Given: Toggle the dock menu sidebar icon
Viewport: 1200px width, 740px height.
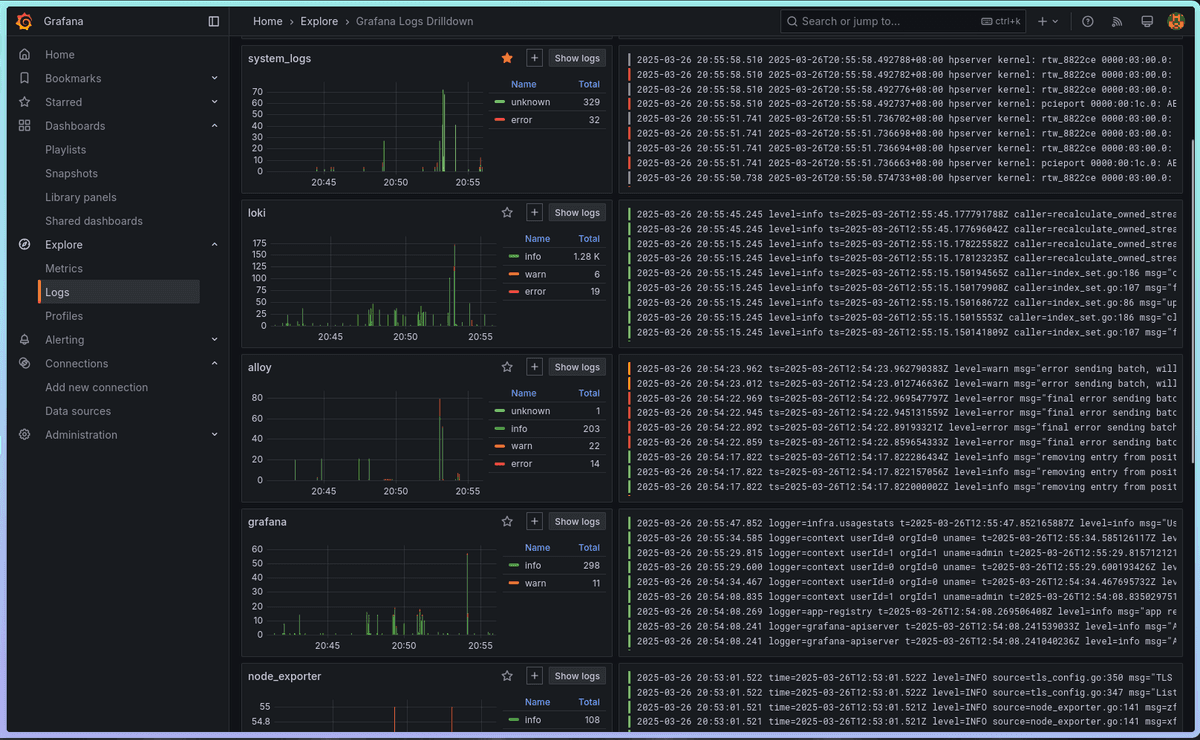Looking at the screenshot, I should tap(214, 21).
